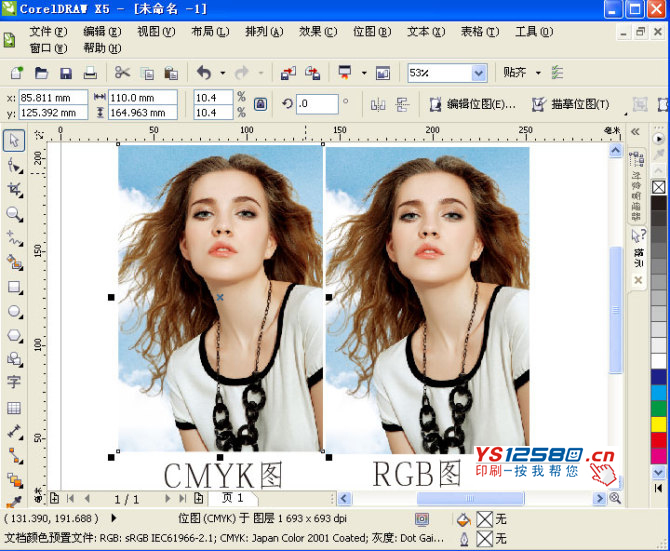Pick the yellow swatch in palette

(x=658, y=423)
